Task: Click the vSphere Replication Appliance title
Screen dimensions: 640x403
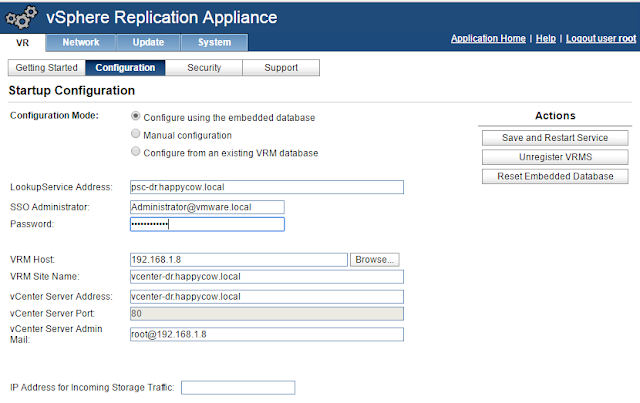Action: click(x=162, y=18)
